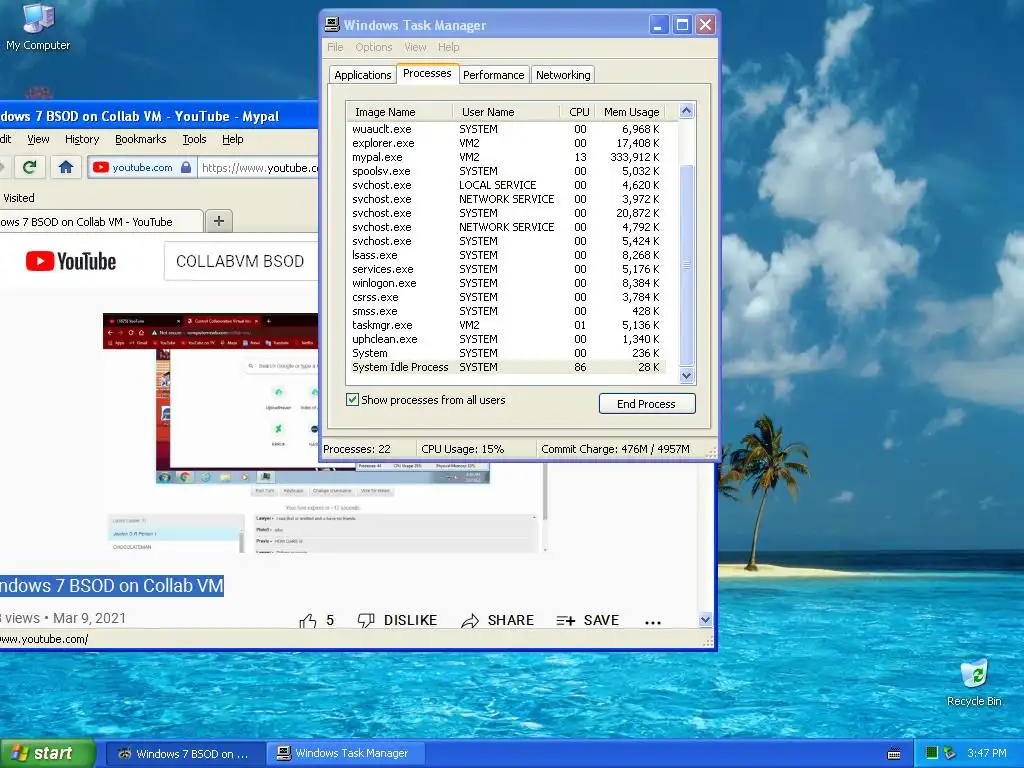This screenshot has width=1024, height=768.
Task: Open Task Manager Help menu
Action: (x=448, y=47)
